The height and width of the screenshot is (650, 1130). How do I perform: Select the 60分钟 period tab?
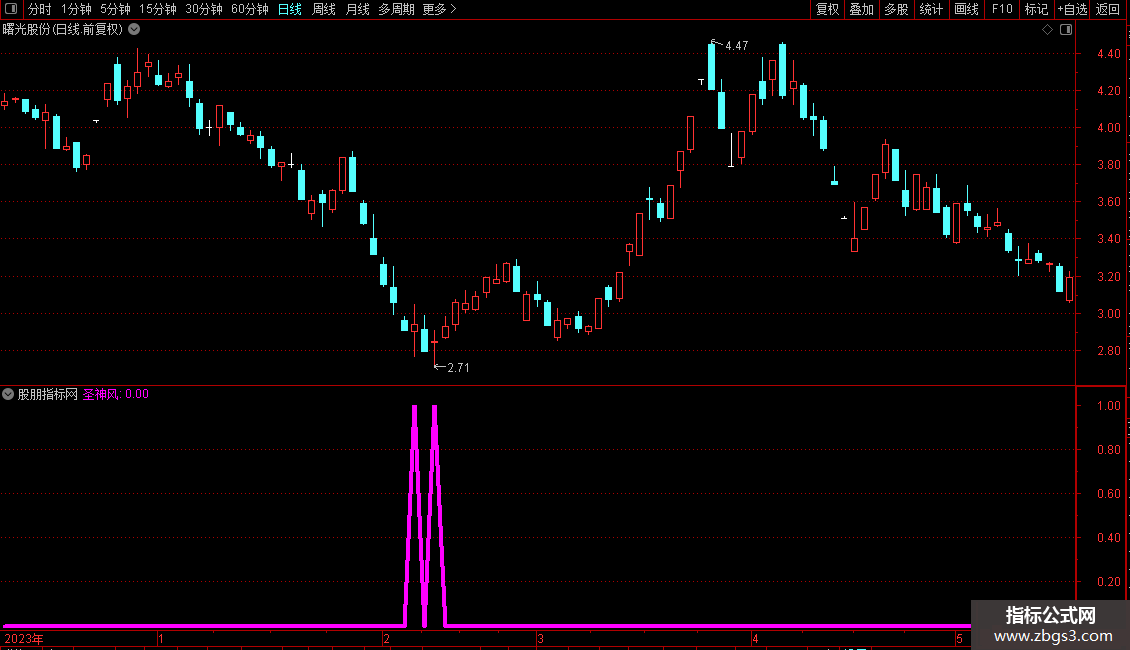point(250,9)
